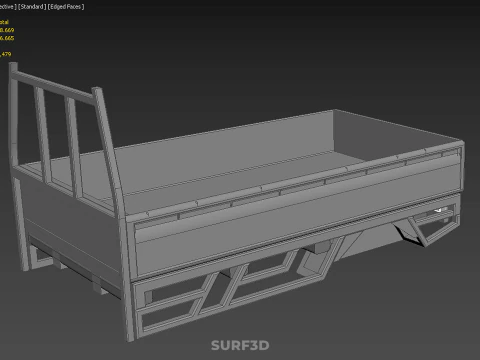The image size is (480, 360).
Task: Open the [Standard] viewport shading label menu
Action: [32, 7]
